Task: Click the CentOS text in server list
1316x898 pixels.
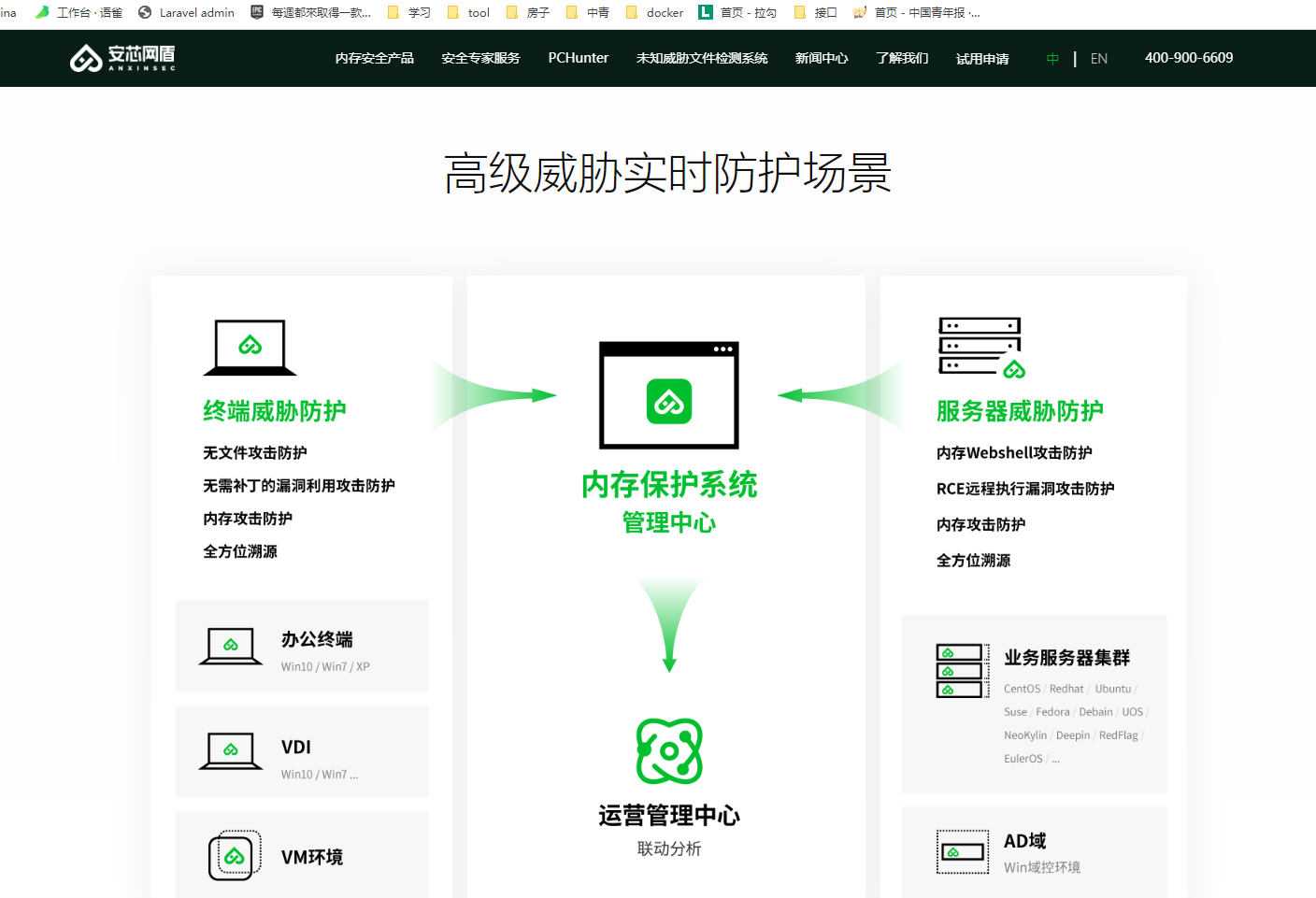Action: point(1022,690)
